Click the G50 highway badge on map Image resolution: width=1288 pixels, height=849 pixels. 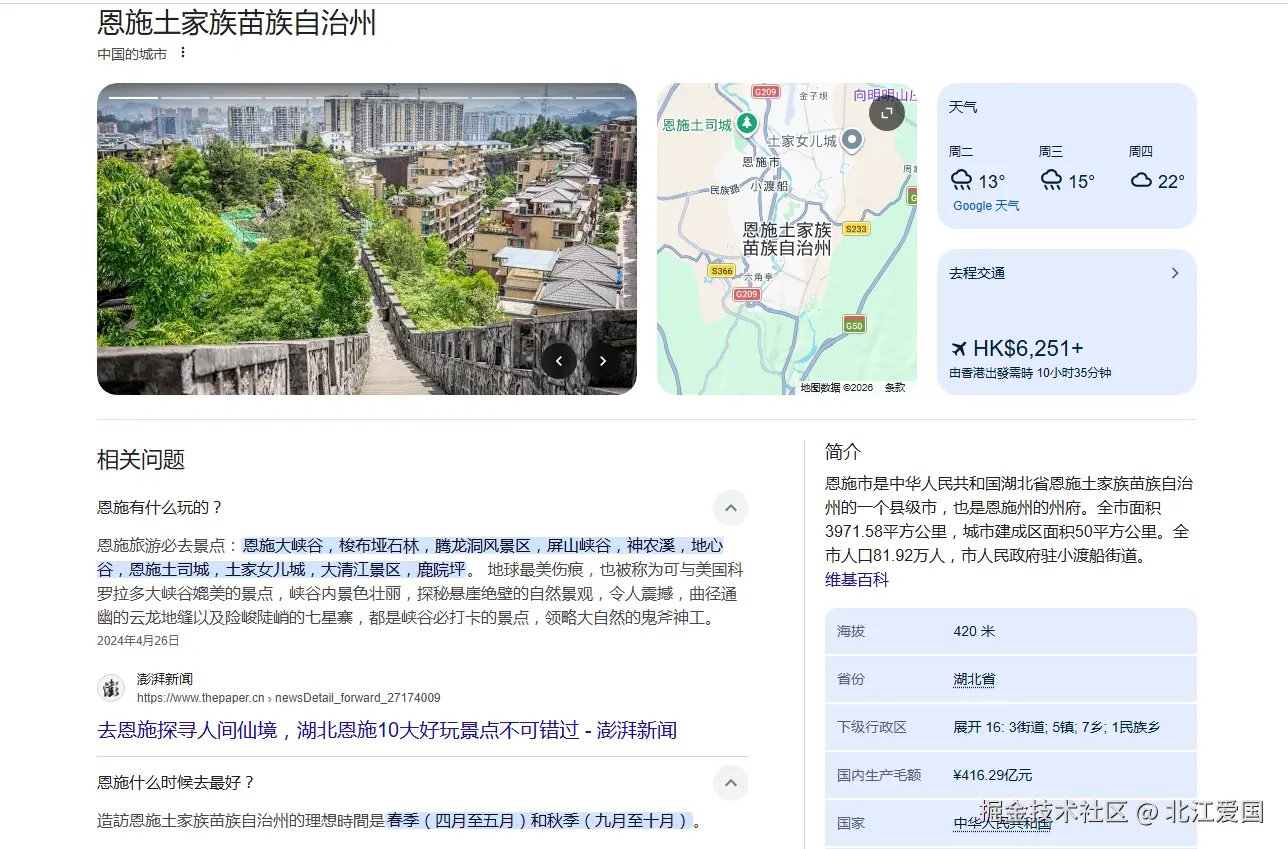(853, 325)
